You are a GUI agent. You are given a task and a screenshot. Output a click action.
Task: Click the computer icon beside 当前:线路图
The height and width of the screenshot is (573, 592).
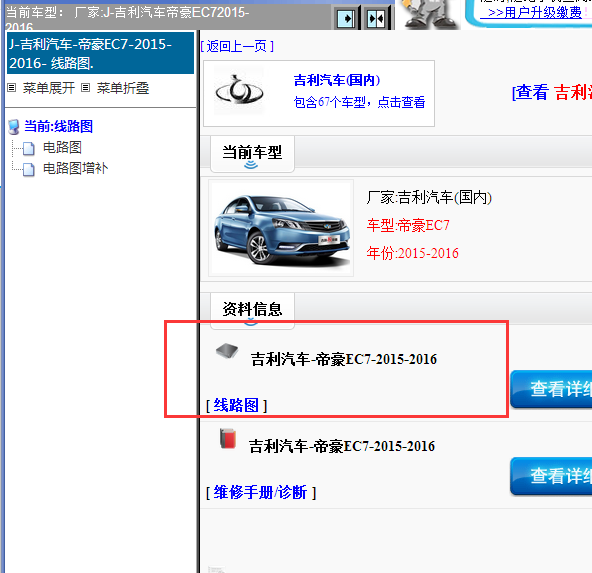[x=14, y=127]
